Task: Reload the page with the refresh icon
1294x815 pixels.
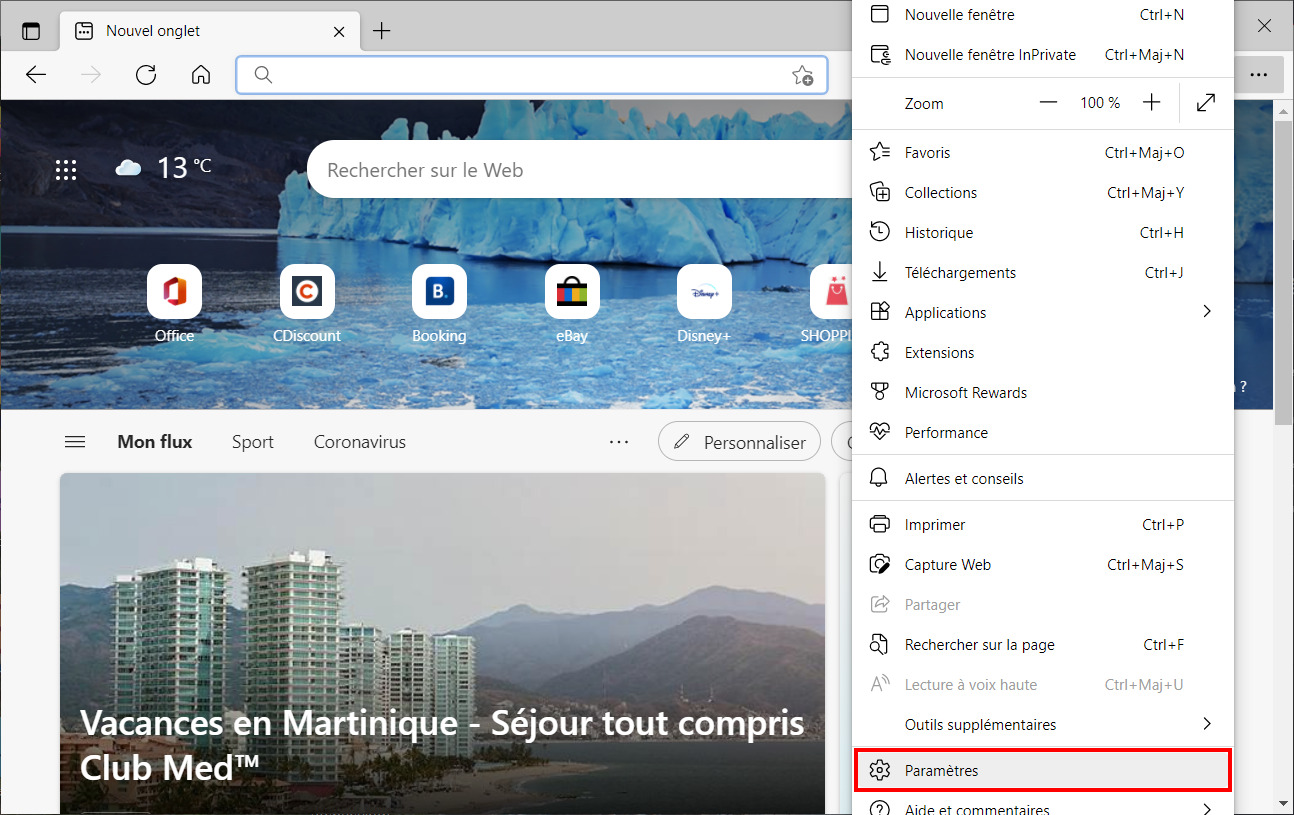Action: coord(146,75)
